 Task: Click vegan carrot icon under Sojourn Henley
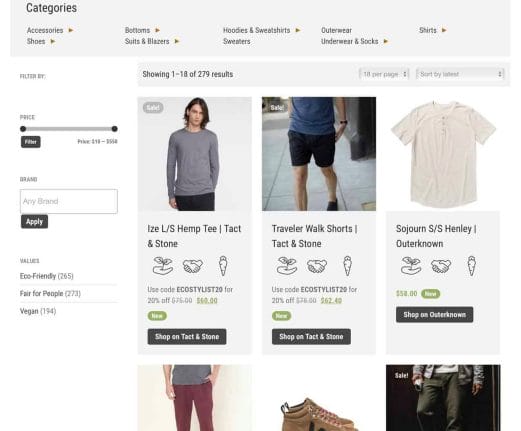coord(471,266)
